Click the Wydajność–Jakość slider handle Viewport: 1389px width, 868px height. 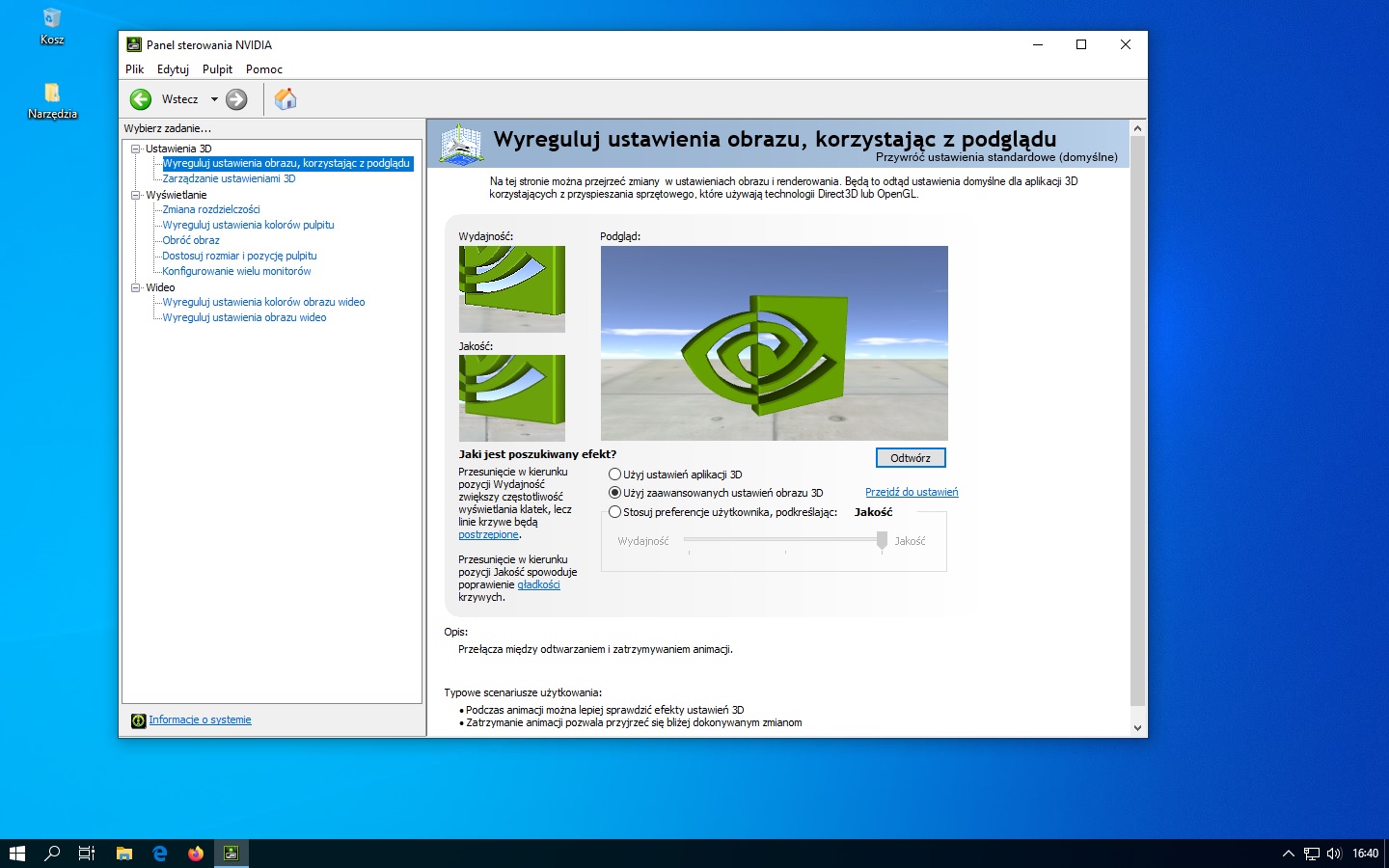tap(882, 541)
